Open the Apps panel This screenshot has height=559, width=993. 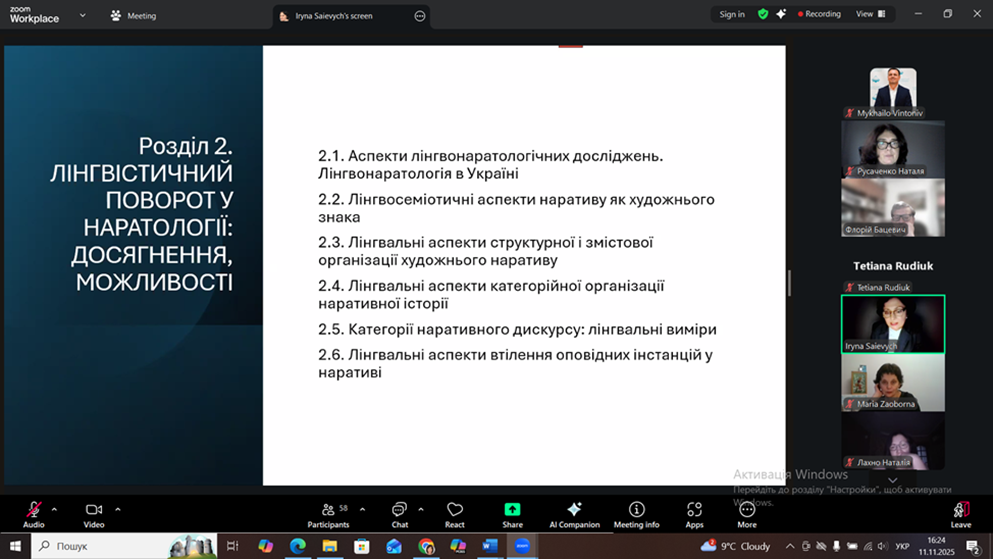click(694, 514)
